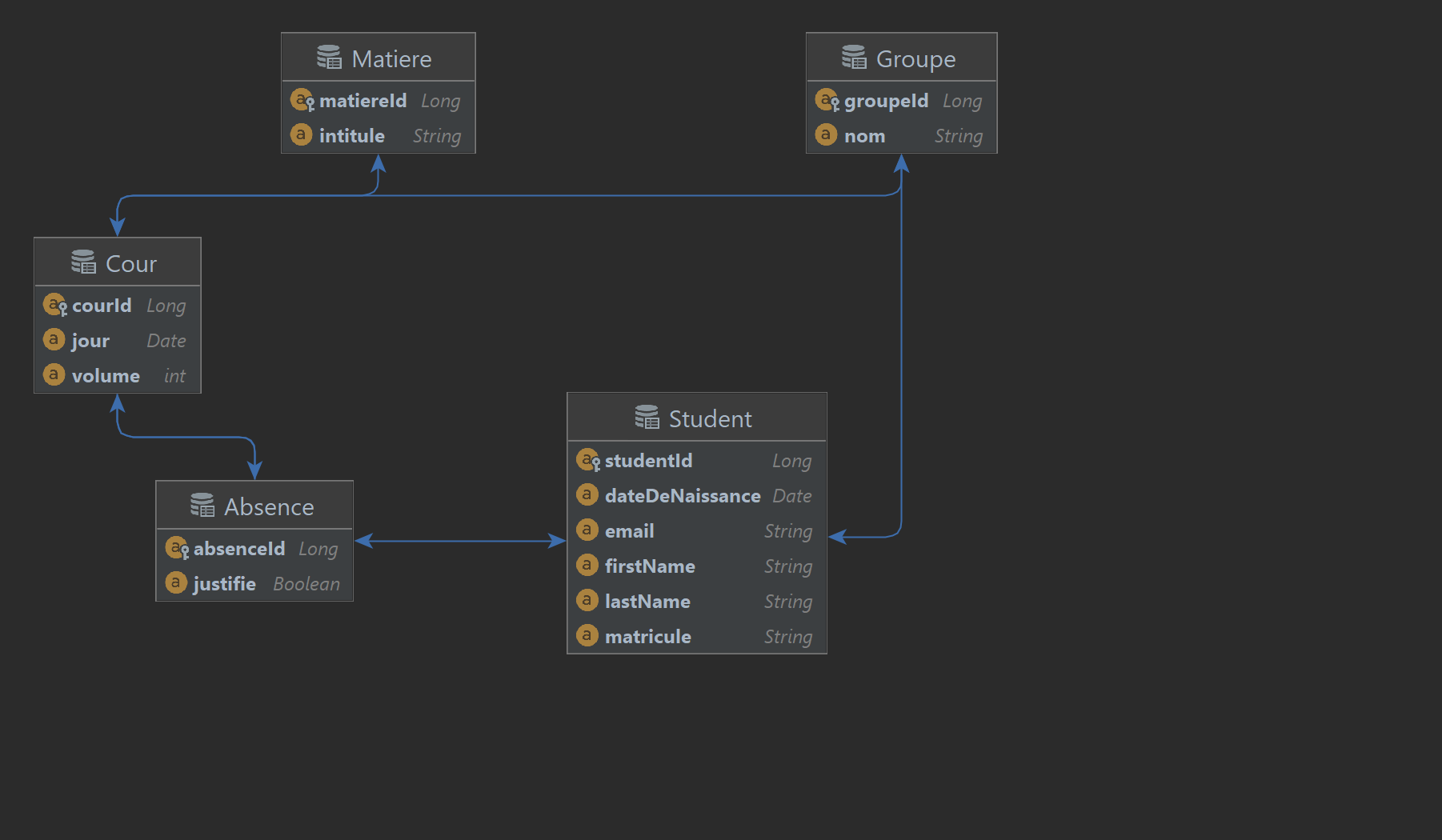
Task: Click the database icon in the Absence header
Action: [x=202, y=504]
